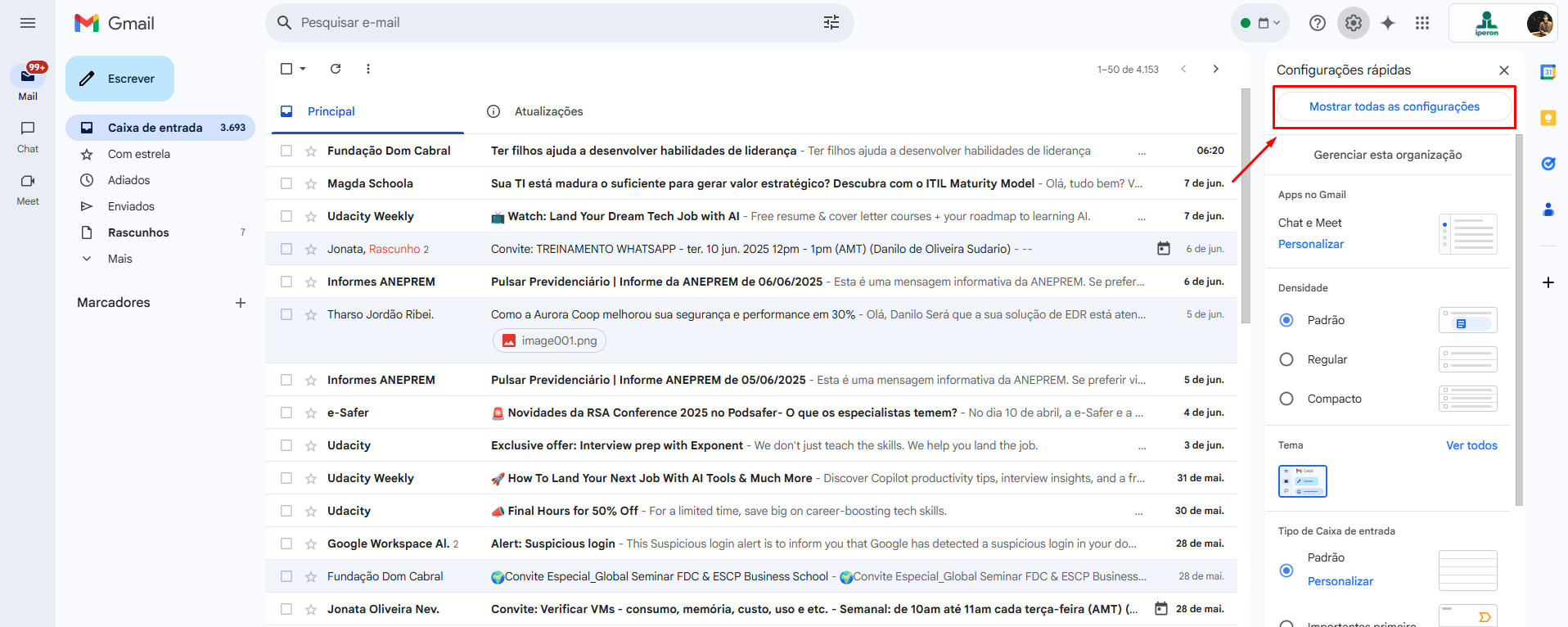Click the Escrever compose button
This screenshot has width=1568, height=627.
[x=119, y=79]
